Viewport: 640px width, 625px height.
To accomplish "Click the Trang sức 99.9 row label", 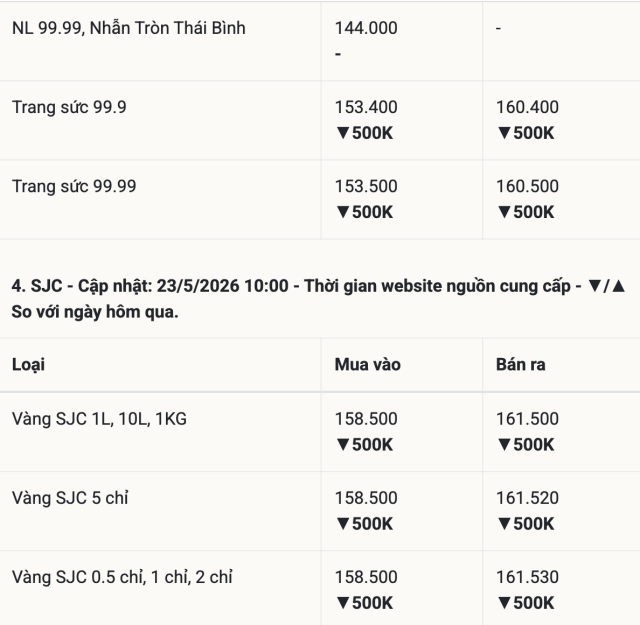I will pyautogui.click(x=69, y=107).
